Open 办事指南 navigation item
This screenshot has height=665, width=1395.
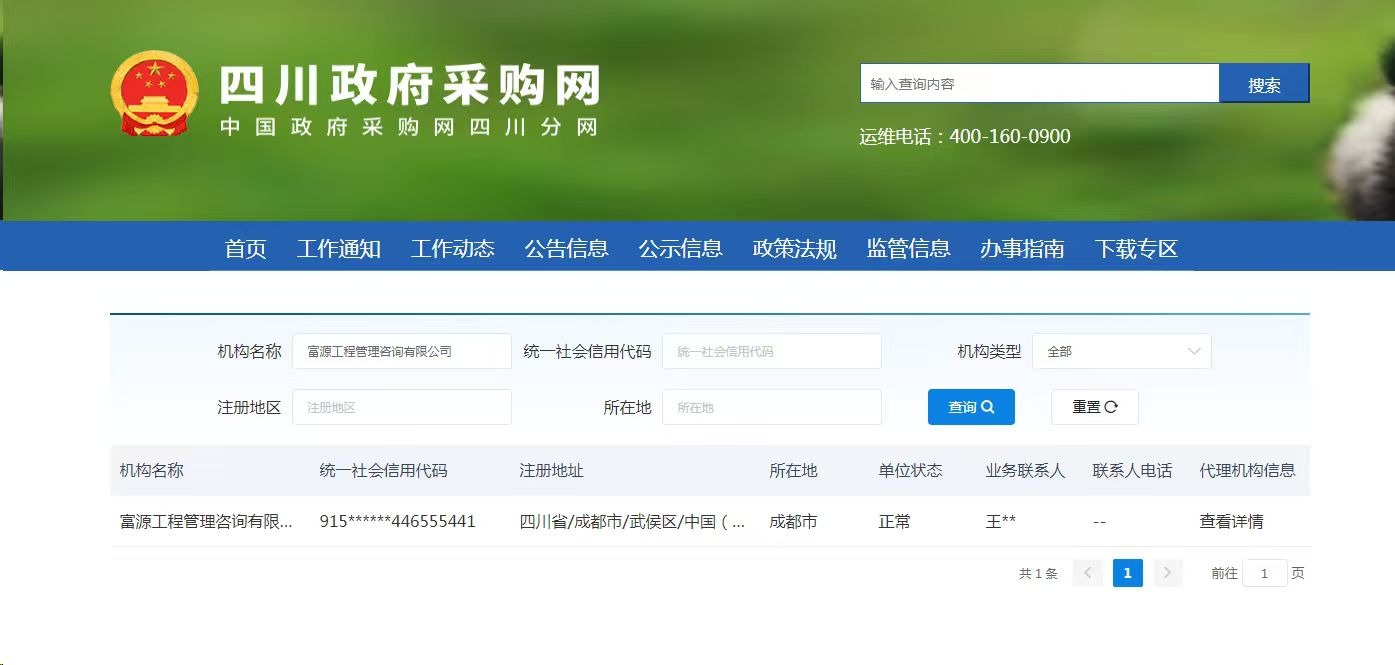[1022, 248]
